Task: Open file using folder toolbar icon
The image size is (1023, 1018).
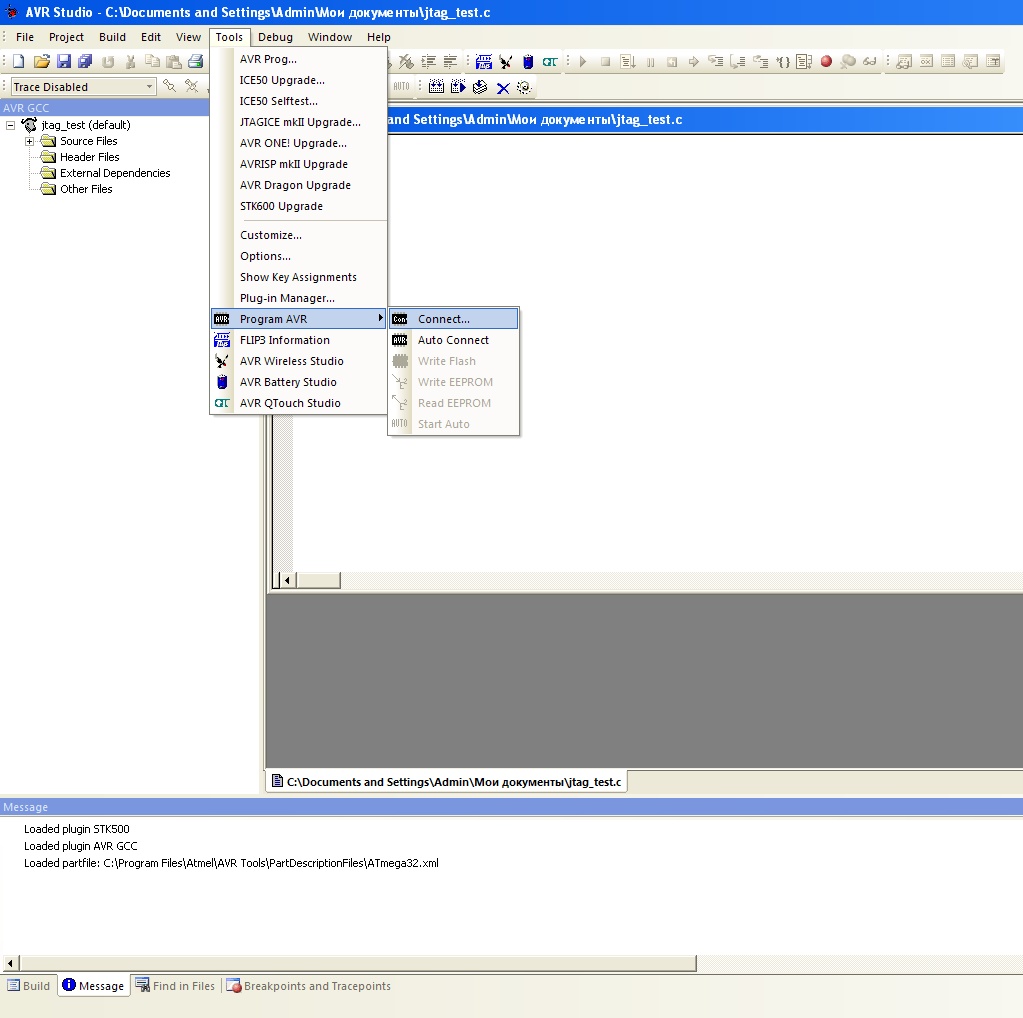Action: click(x=42, y=61)
